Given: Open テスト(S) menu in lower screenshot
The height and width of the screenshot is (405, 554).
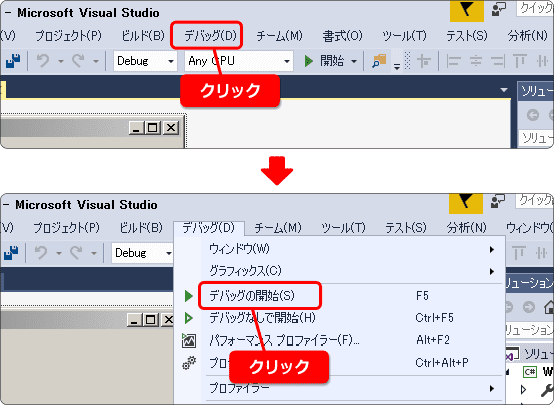Looking at the screenshot, I should pos(406,228).
